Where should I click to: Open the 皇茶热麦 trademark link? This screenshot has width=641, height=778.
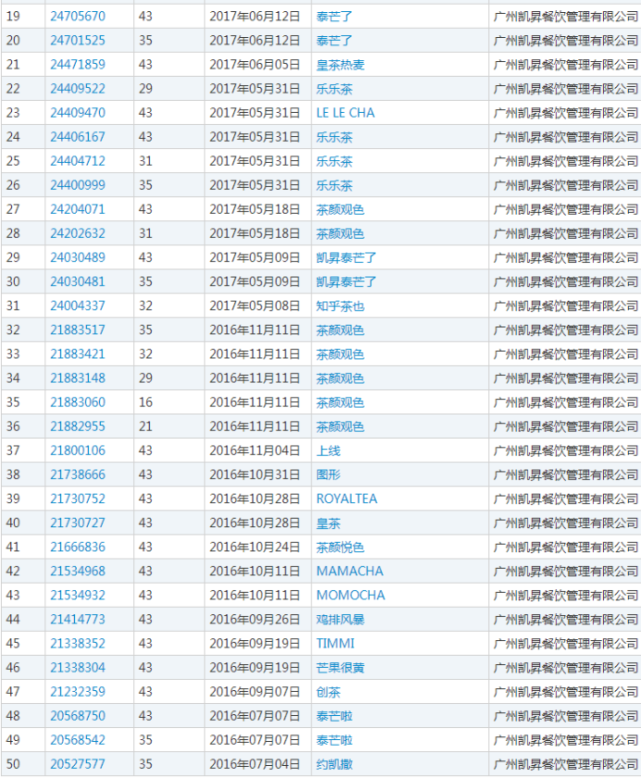pos(340,65)
